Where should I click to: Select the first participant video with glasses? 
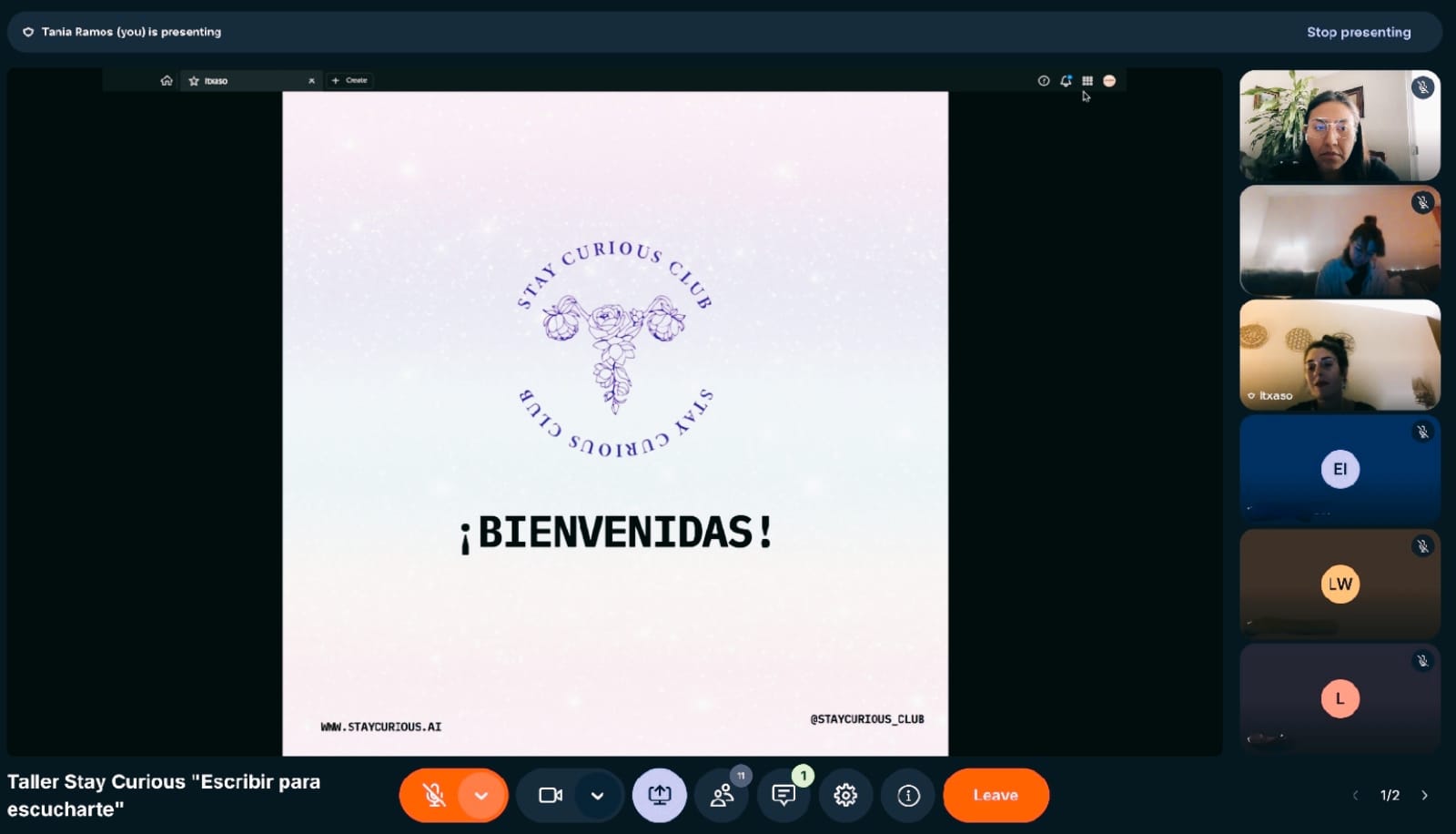[x=1340, y=126]
